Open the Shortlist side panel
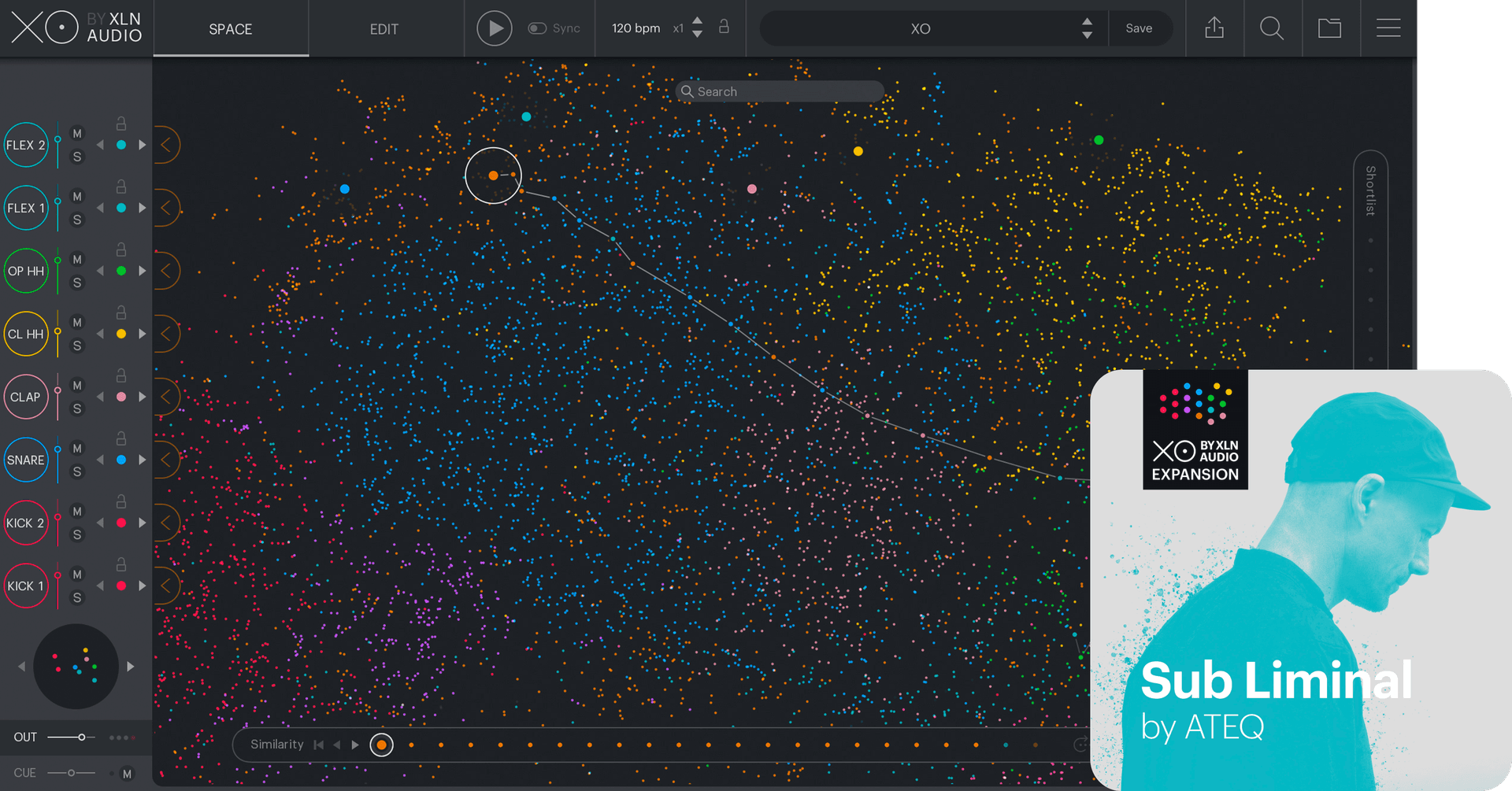Screen dimensions: 1512x791 point(1370,191)
